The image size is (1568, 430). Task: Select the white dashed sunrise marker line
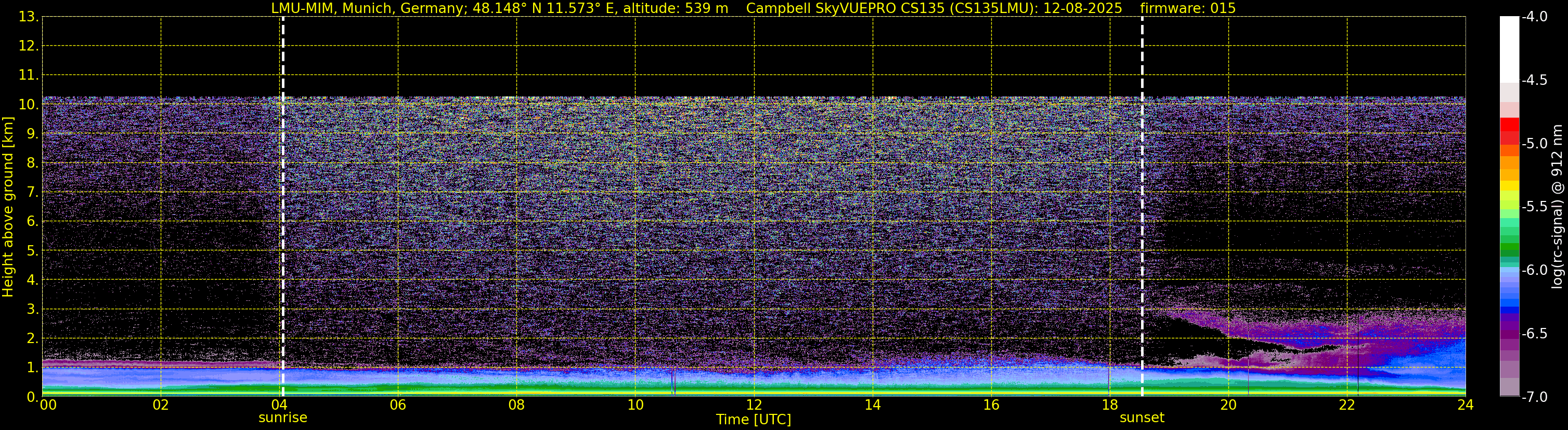point(283,207)
